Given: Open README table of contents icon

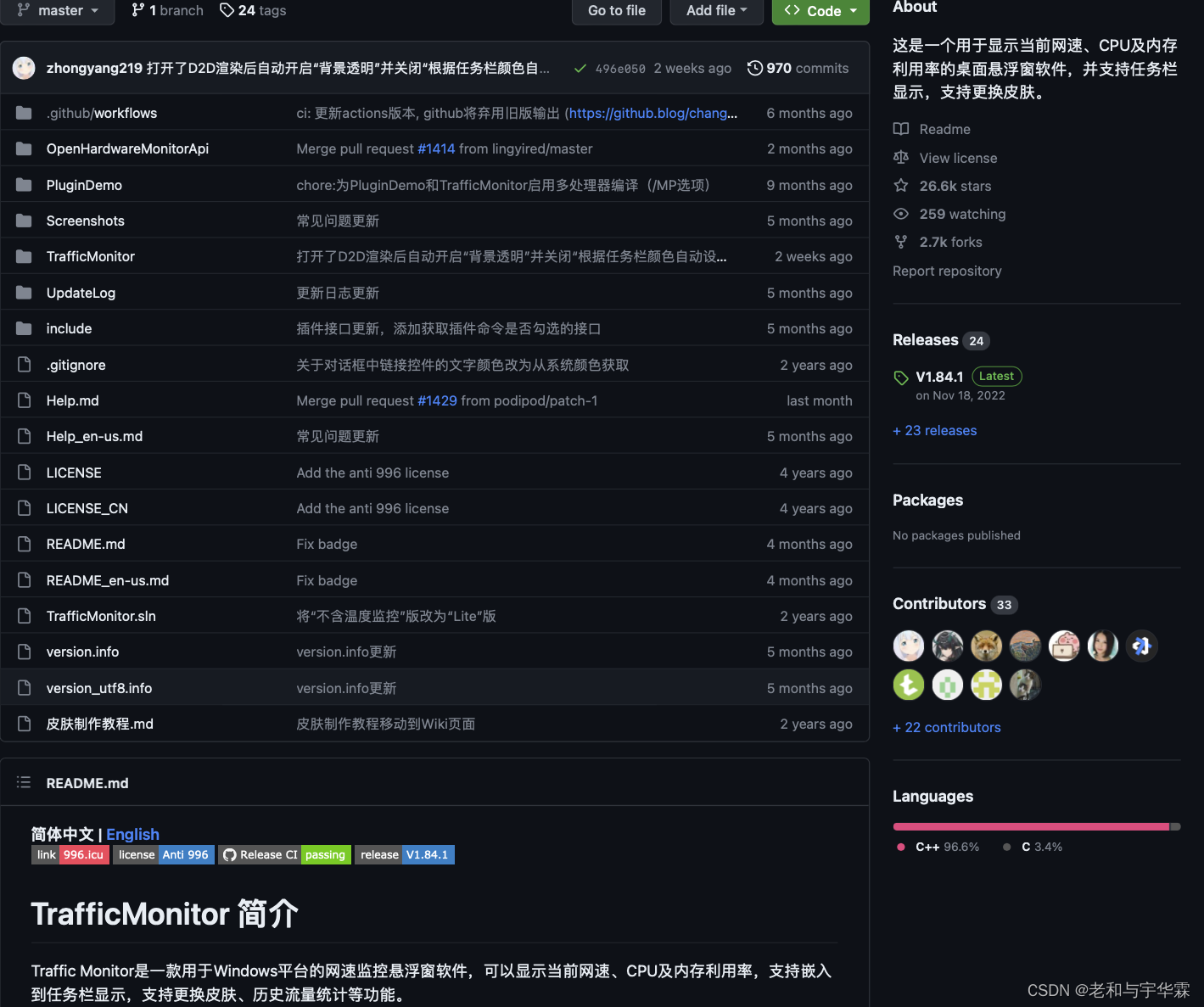Looking at the screenshot, I should (x=24, y=782).
